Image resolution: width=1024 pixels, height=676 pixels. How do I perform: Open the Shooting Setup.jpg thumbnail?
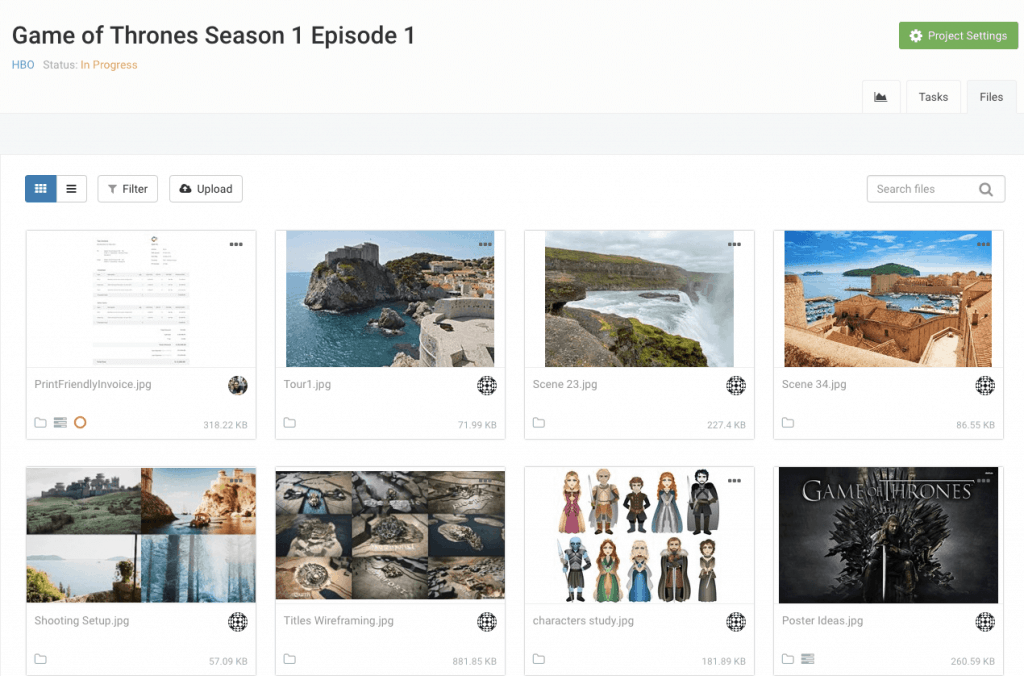(140, 534)
